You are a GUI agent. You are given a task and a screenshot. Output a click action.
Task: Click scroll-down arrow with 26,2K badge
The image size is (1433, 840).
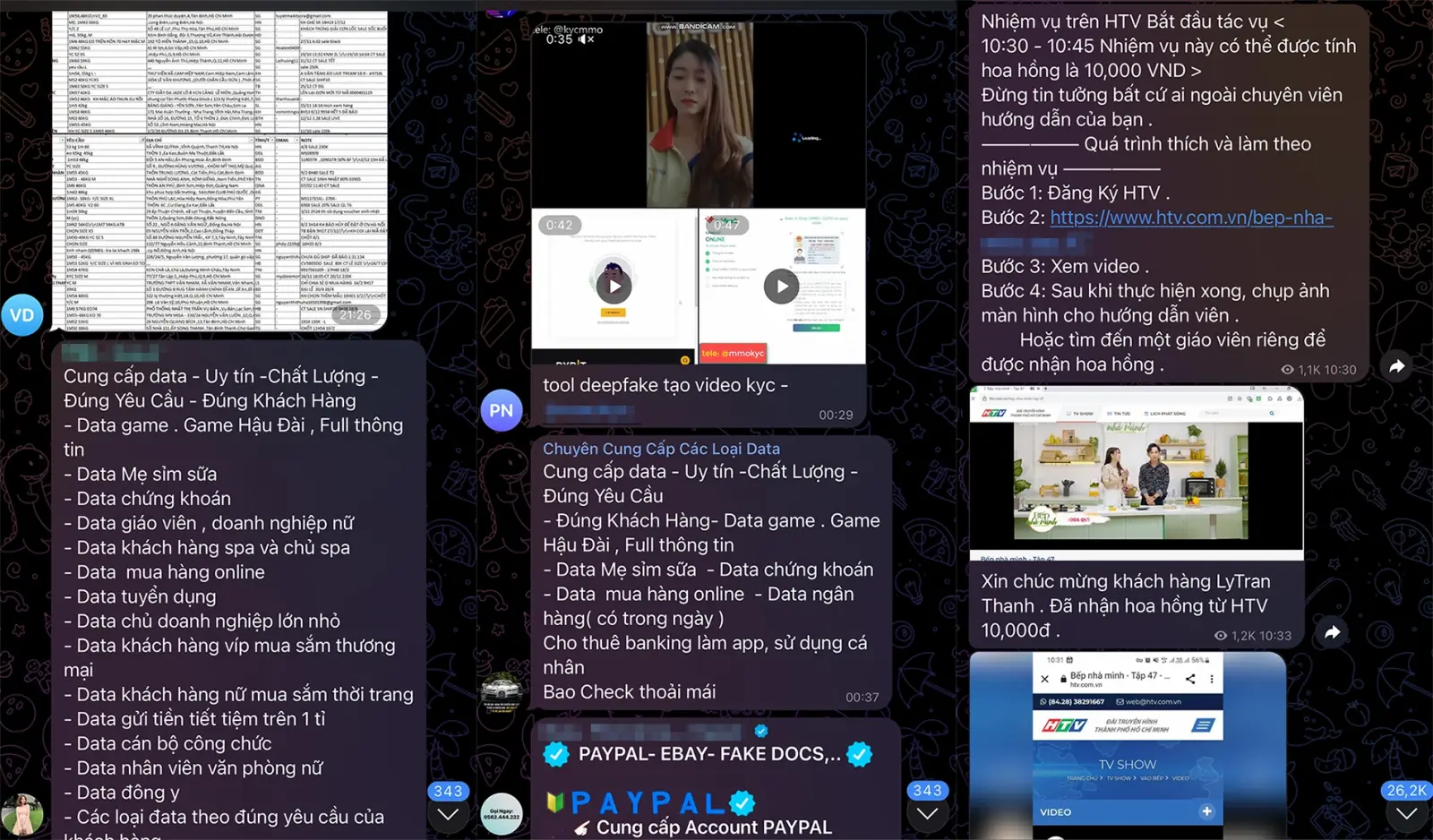point(1406,813)
